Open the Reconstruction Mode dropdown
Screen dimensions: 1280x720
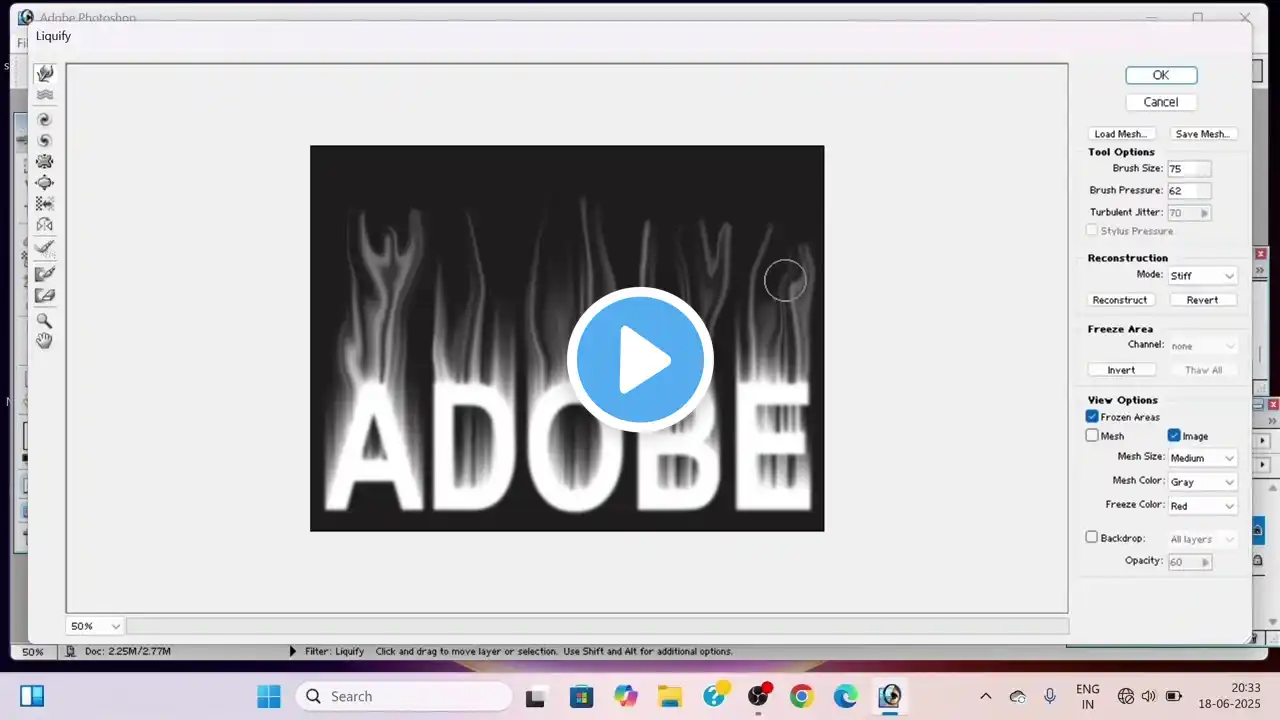[x=1202, y=275]
